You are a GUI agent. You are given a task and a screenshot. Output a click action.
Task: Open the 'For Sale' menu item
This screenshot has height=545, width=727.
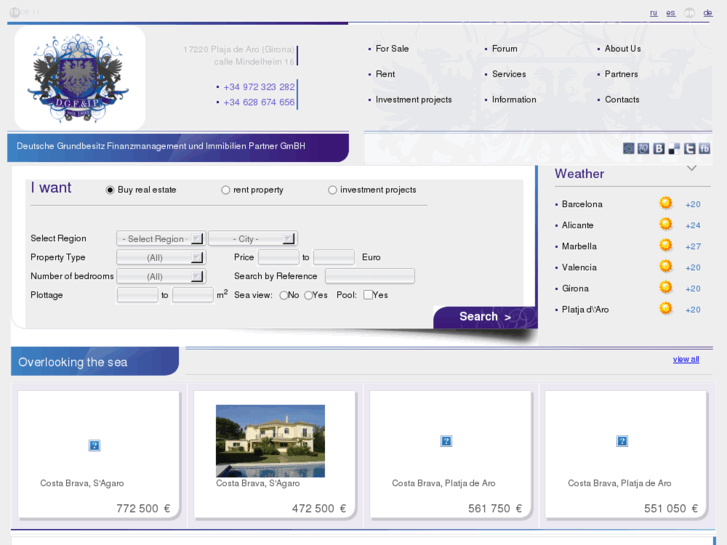pos(392,48)
